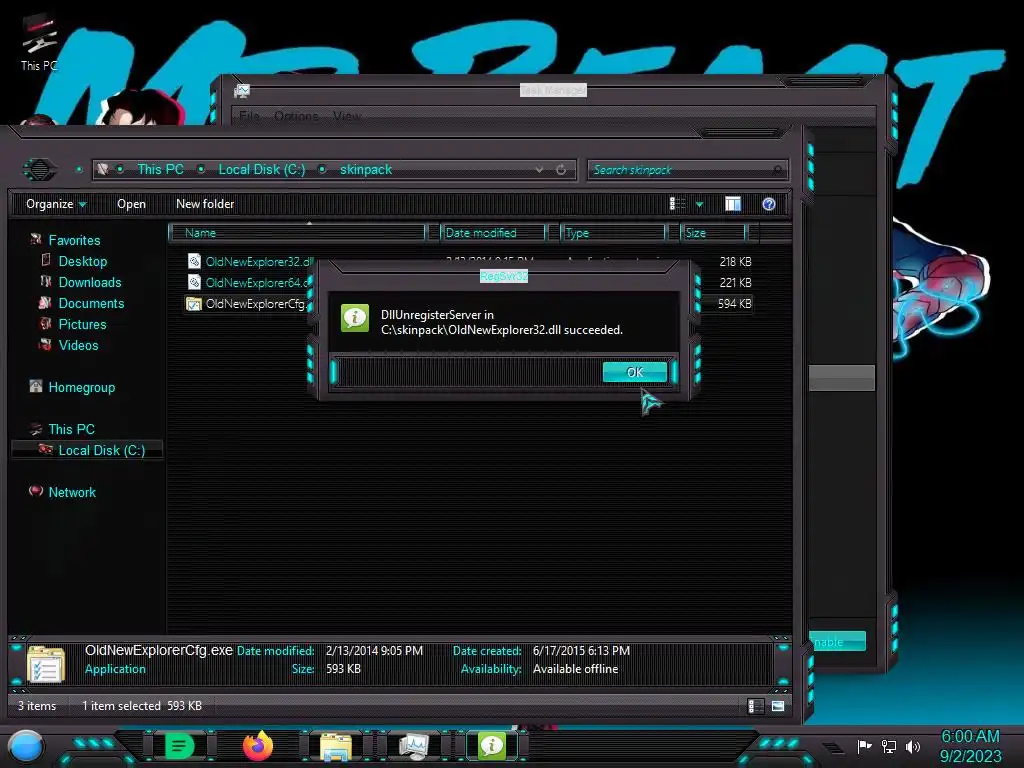Open the View menu in Task Manager
The image size is (1024, 768).
[x=347, y=116]
